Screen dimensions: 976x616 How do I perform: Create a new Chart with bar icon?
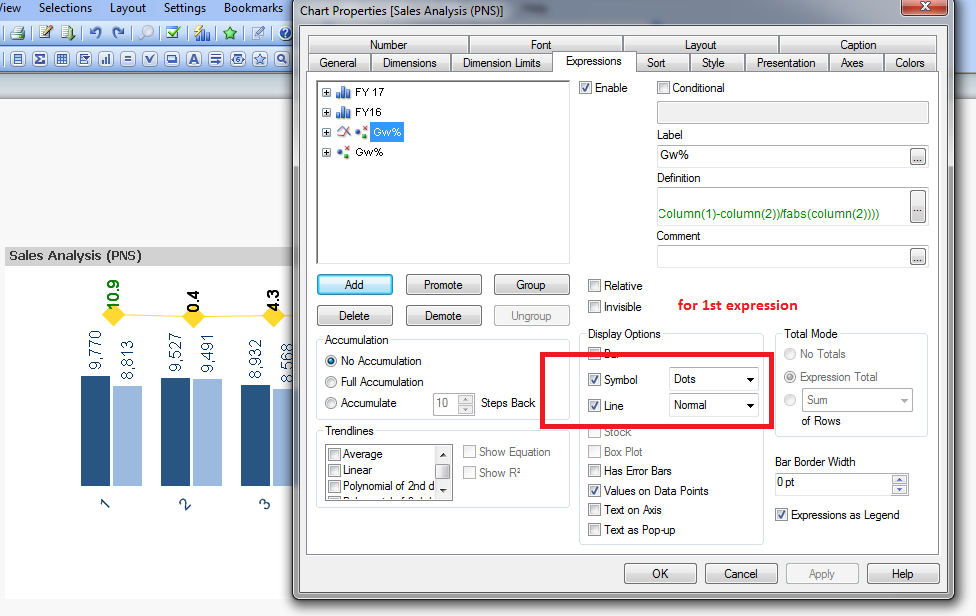[x=106, y=59]
